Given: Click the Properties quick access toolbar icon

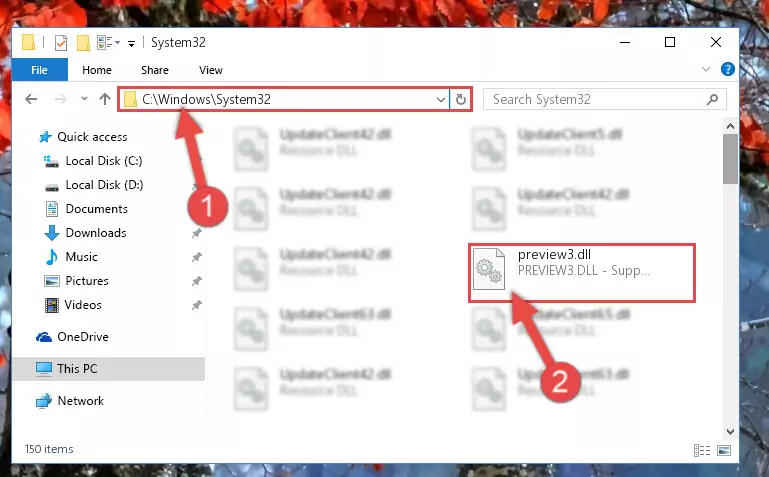Looking at the screenshot, I should pyautogui.click(x=61, y=43).
